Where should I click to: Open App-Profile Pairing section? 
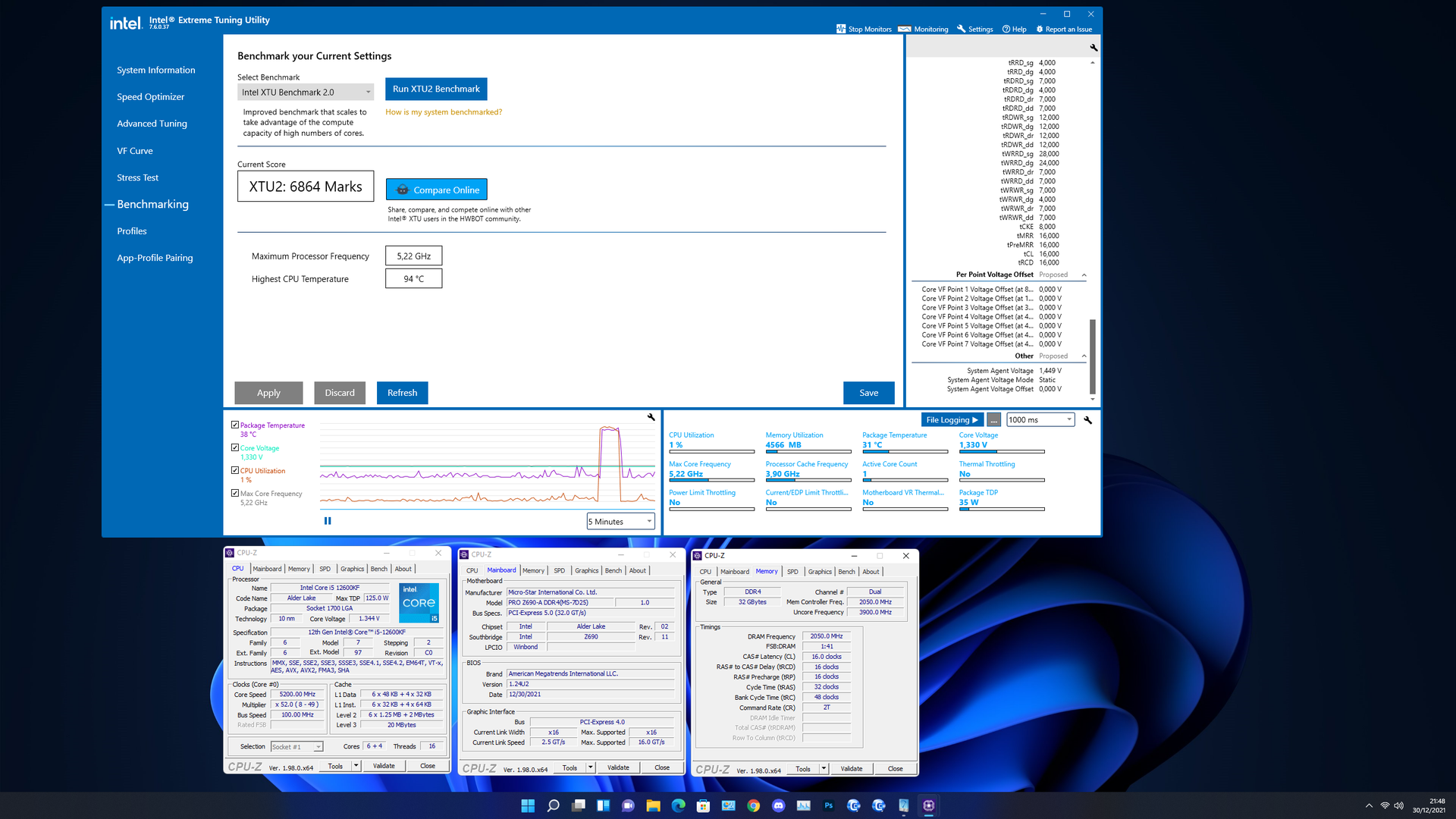point(155,258)
